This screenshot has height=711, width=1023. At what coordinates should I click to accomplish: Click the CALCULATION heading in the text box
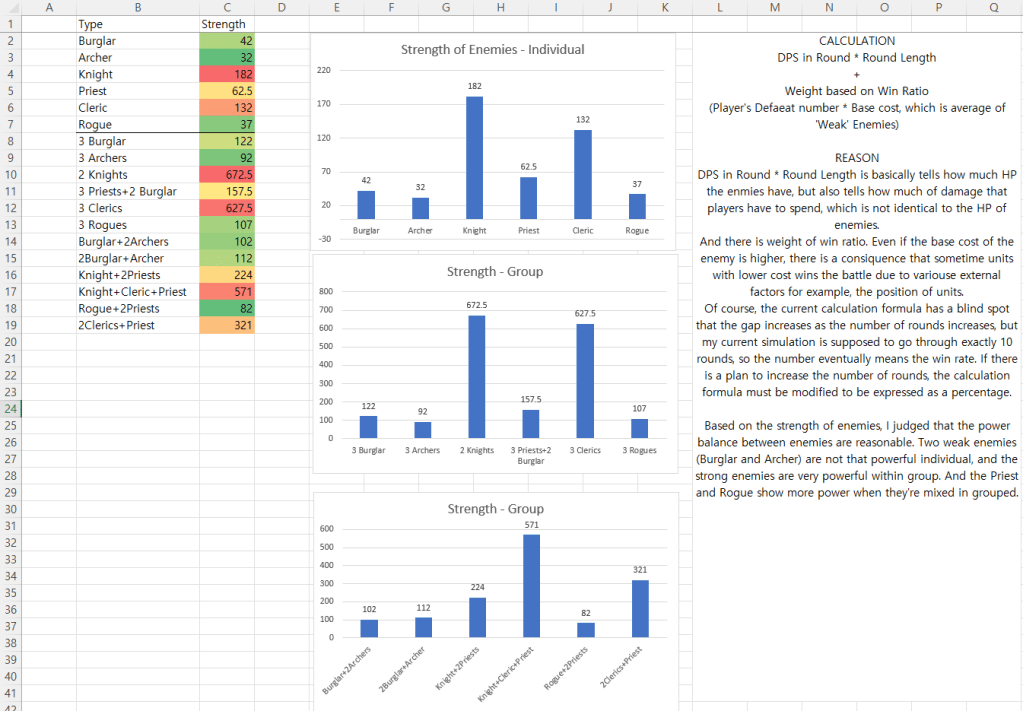(x=857, y=41)
